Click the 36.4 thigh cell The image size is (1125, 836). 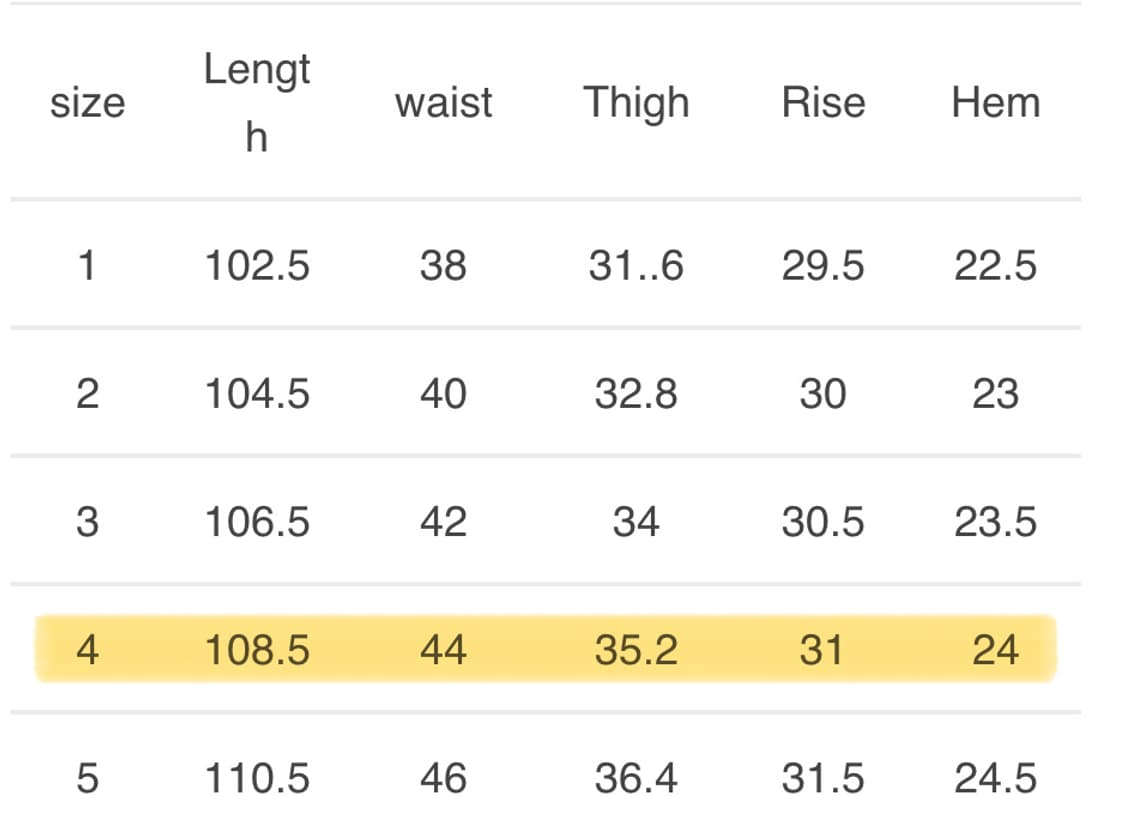point(636,778)
